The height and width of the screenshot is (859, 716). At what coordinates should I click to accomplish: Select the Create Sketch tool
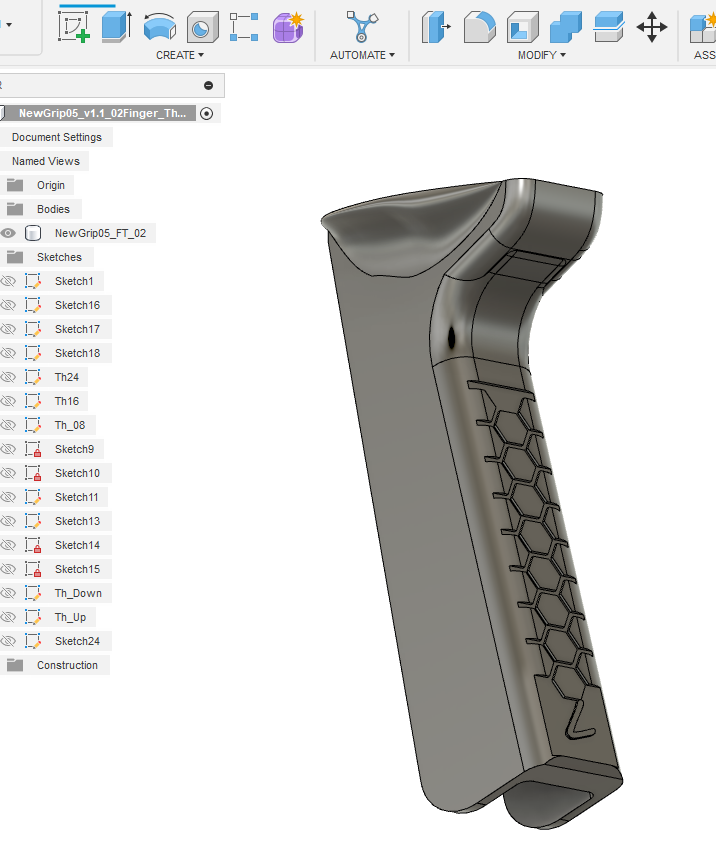tap(74, 27)
